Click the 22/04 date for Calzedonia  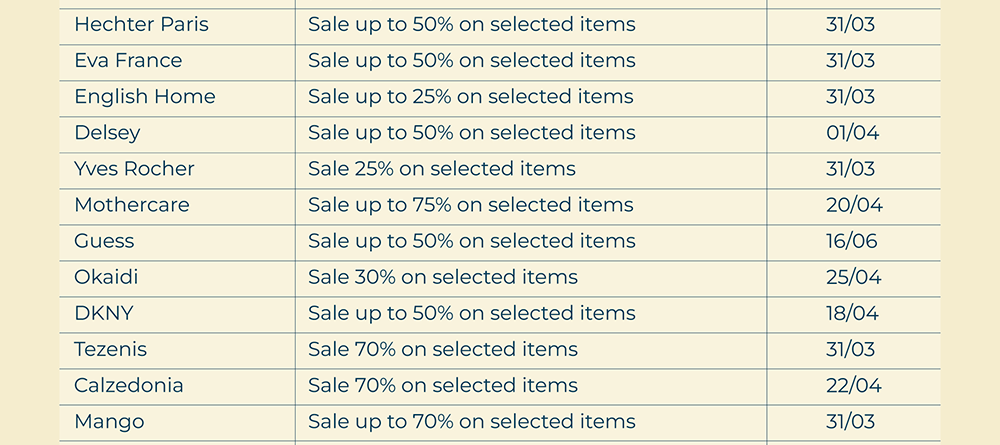[852, 385]
